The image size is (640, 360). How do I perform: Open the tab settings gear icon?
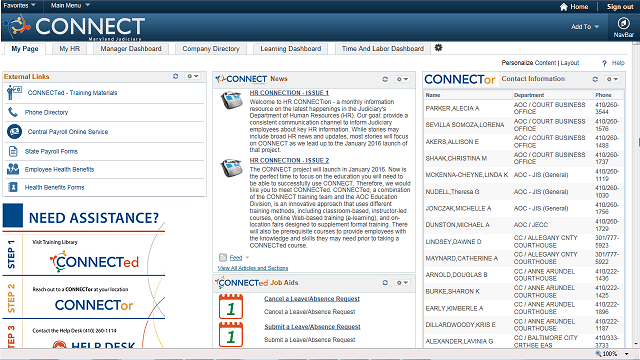click(x=438, y=48)
